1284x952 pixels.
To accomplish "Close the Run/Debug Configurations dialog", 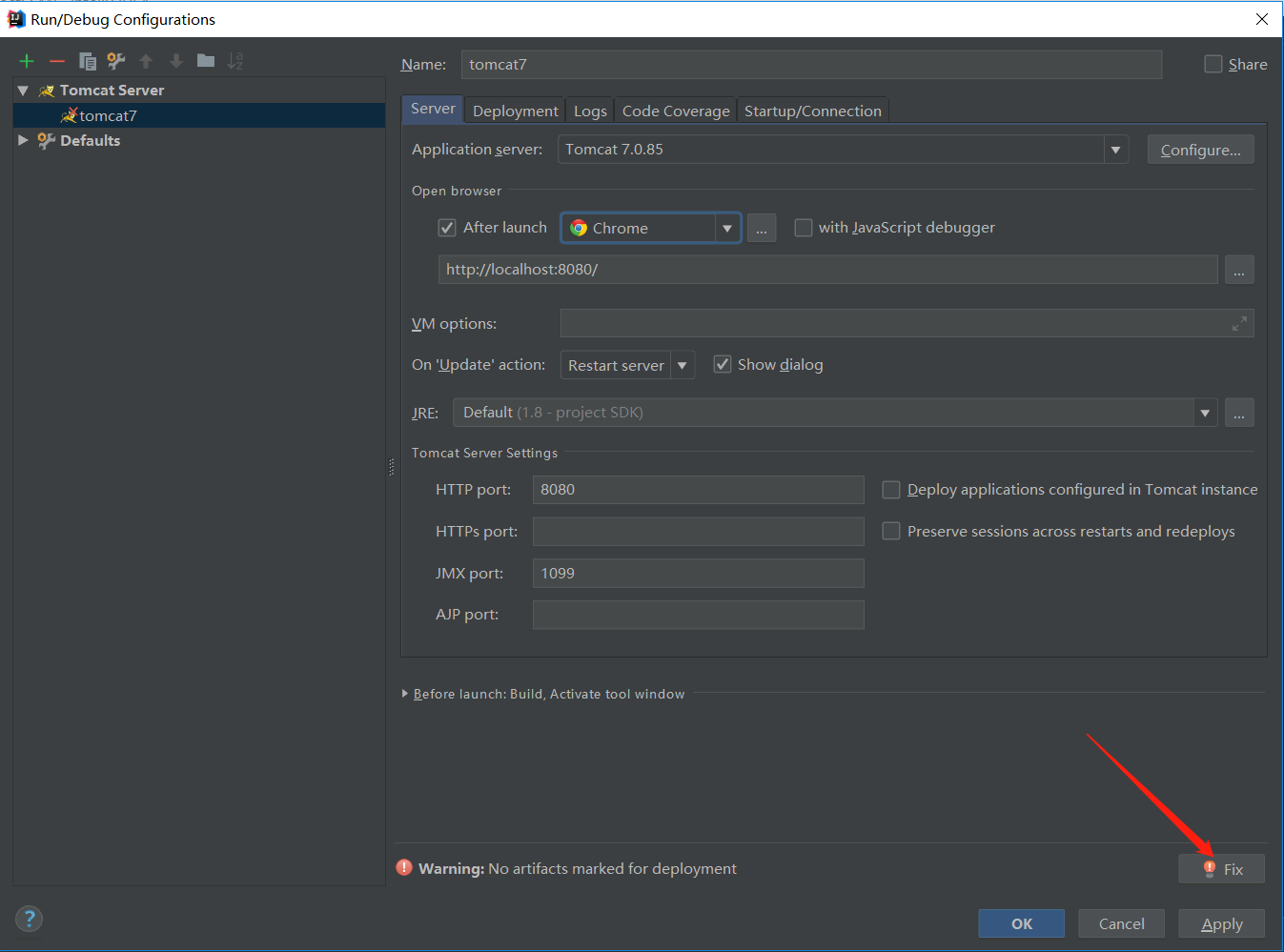I will pyautogui.click(x=1261, y=19).
